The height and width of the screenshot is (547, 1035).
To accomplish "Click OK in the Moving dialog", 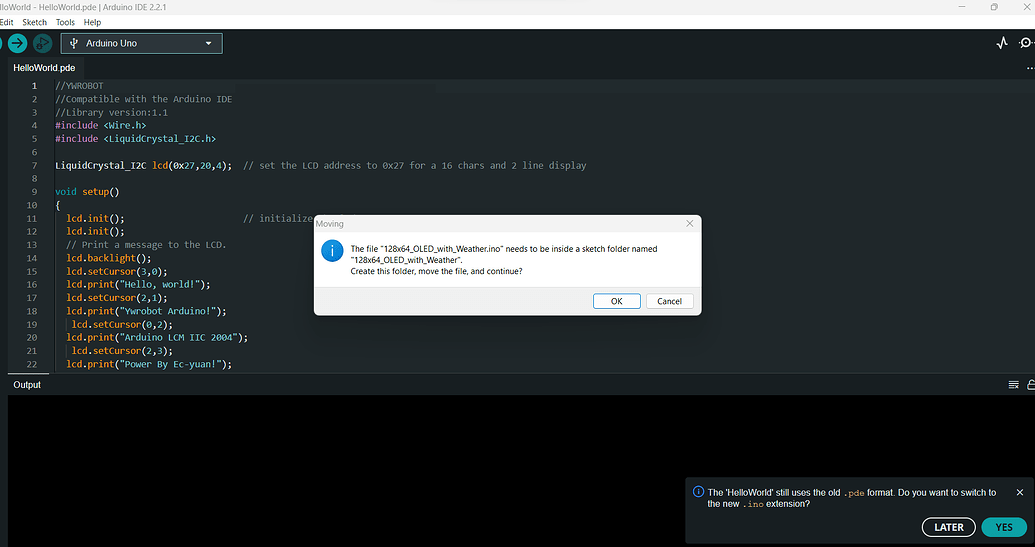I will pos(617,301).
